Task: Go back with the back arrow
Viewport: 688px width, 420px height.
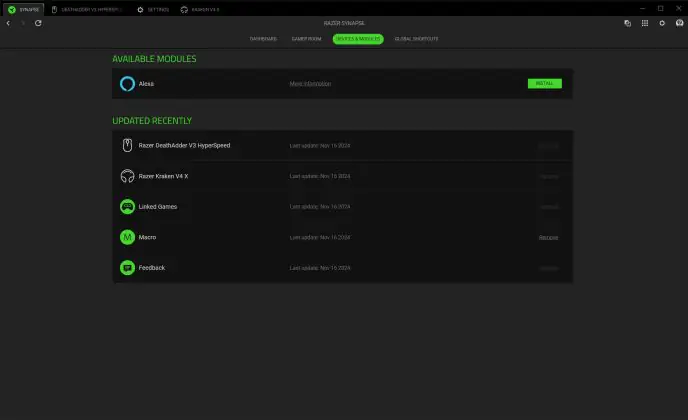Action: 8,23
